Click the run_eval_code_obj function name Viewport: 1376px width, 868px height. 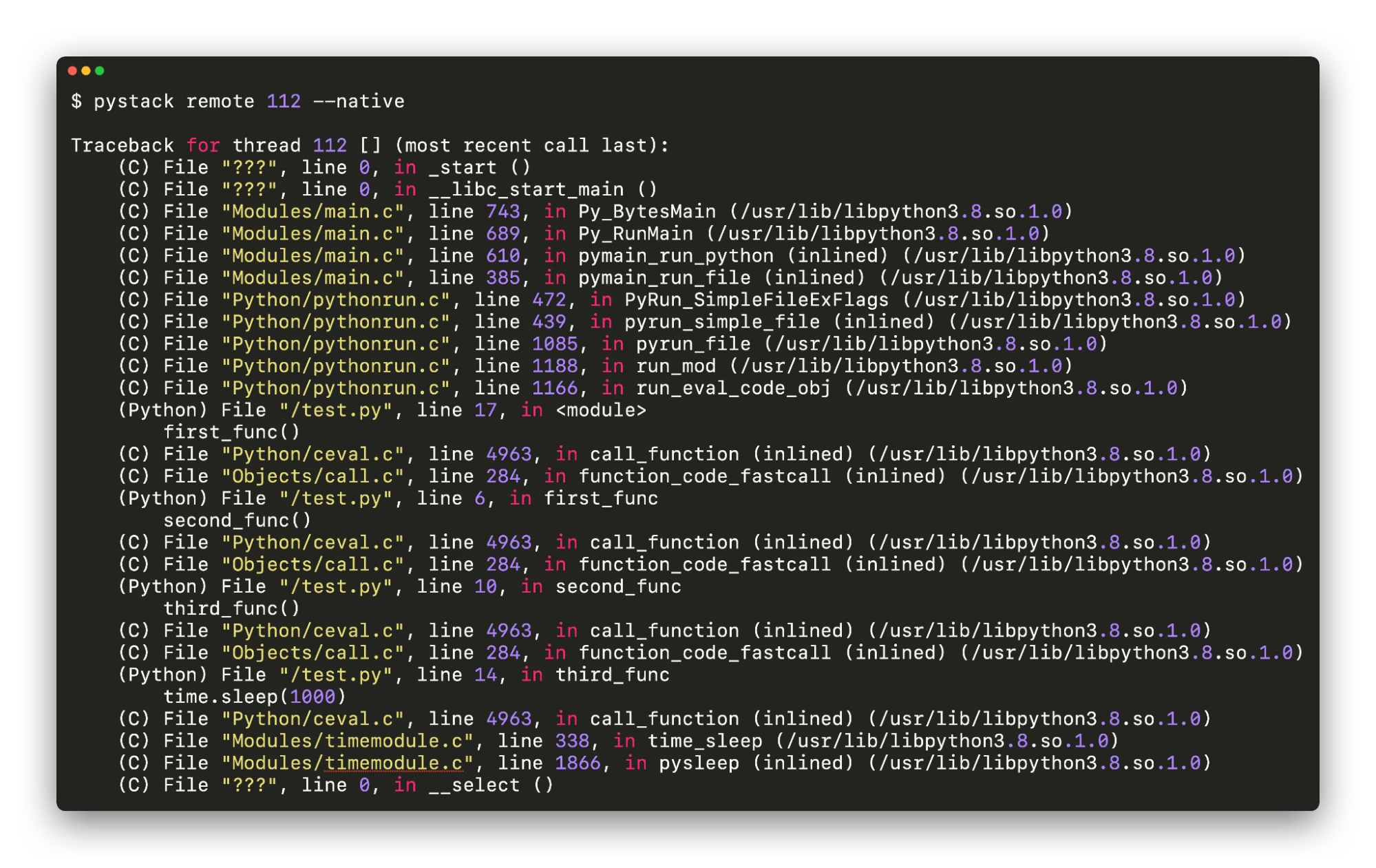point(732,388)
